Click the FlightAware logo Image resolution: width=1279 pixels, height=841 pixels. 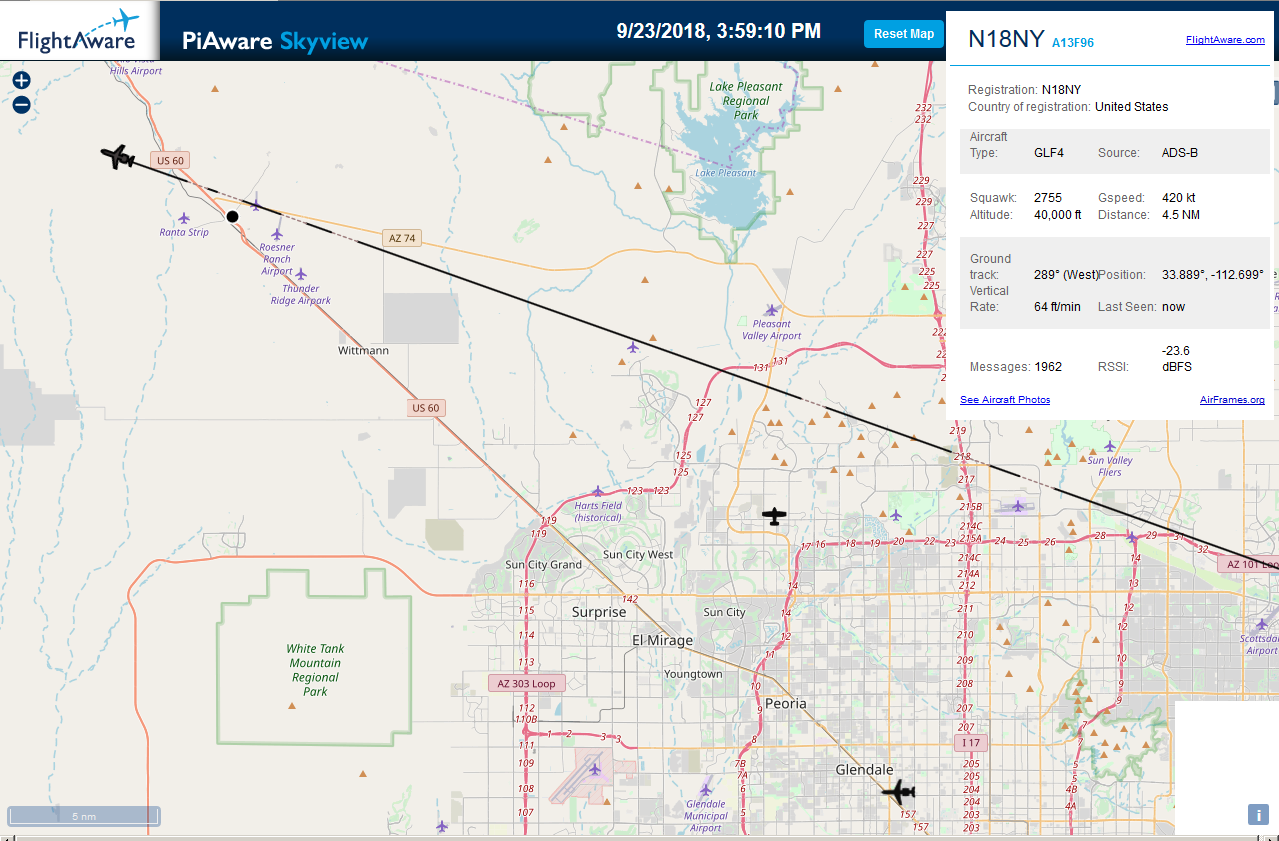(x=77, y=31)
